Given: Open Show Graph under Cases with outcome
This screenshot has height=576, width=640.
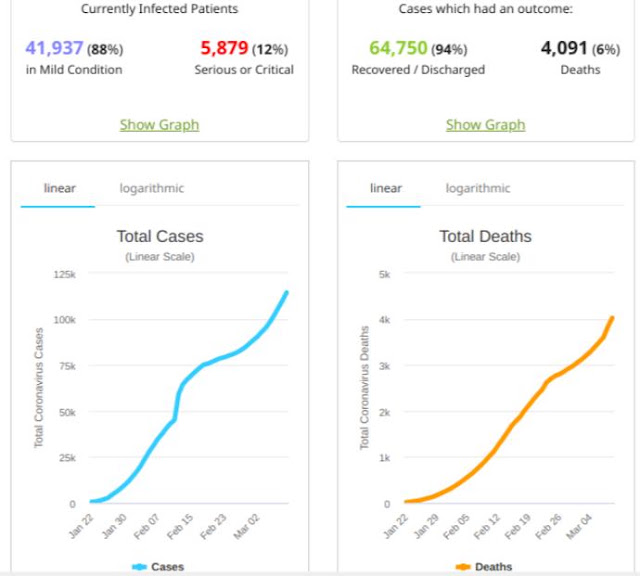Looking at the screenshot, I should click(485, 125).
